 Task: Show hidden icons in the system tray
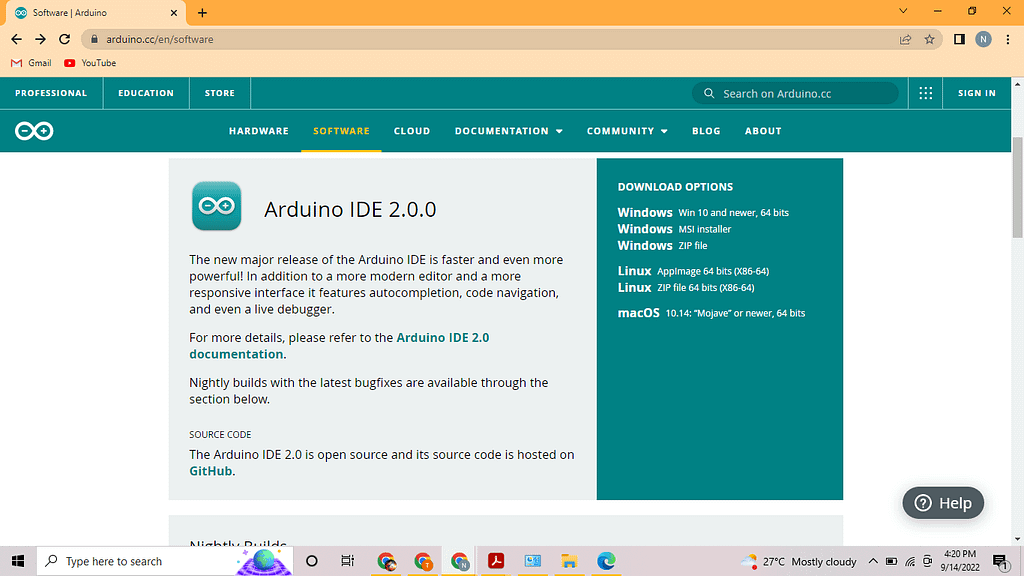click(873, 561)
